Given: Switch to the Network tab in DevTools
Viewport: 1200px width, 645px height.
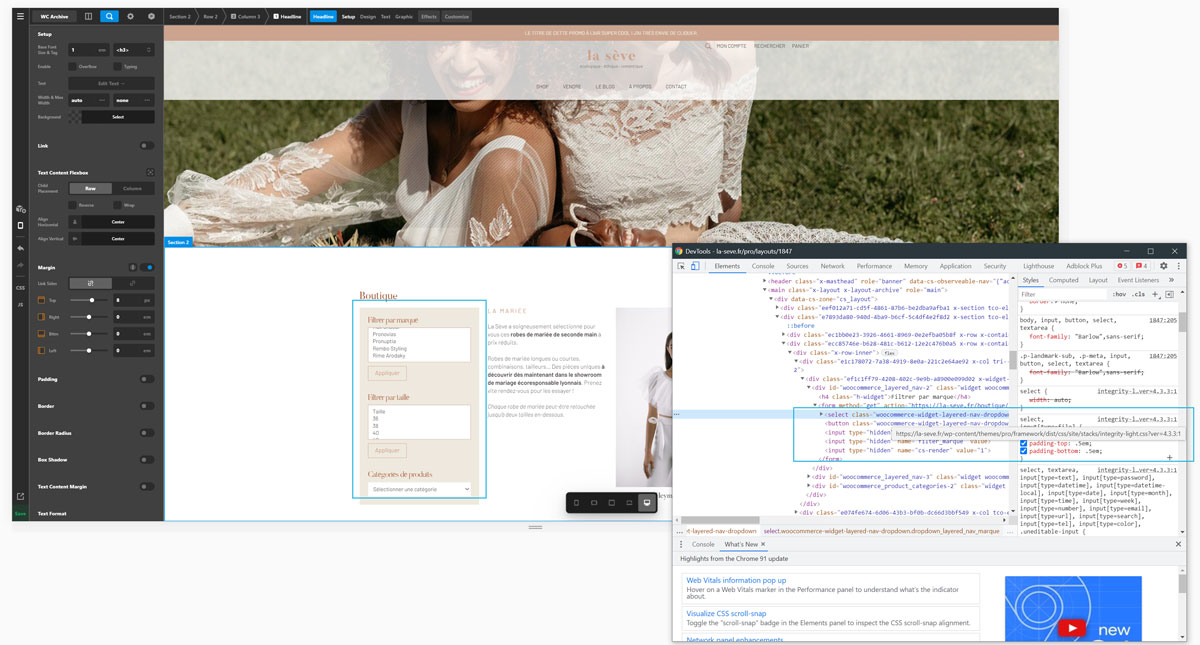Looking at the screenshot, I should (x=832, y=266).
